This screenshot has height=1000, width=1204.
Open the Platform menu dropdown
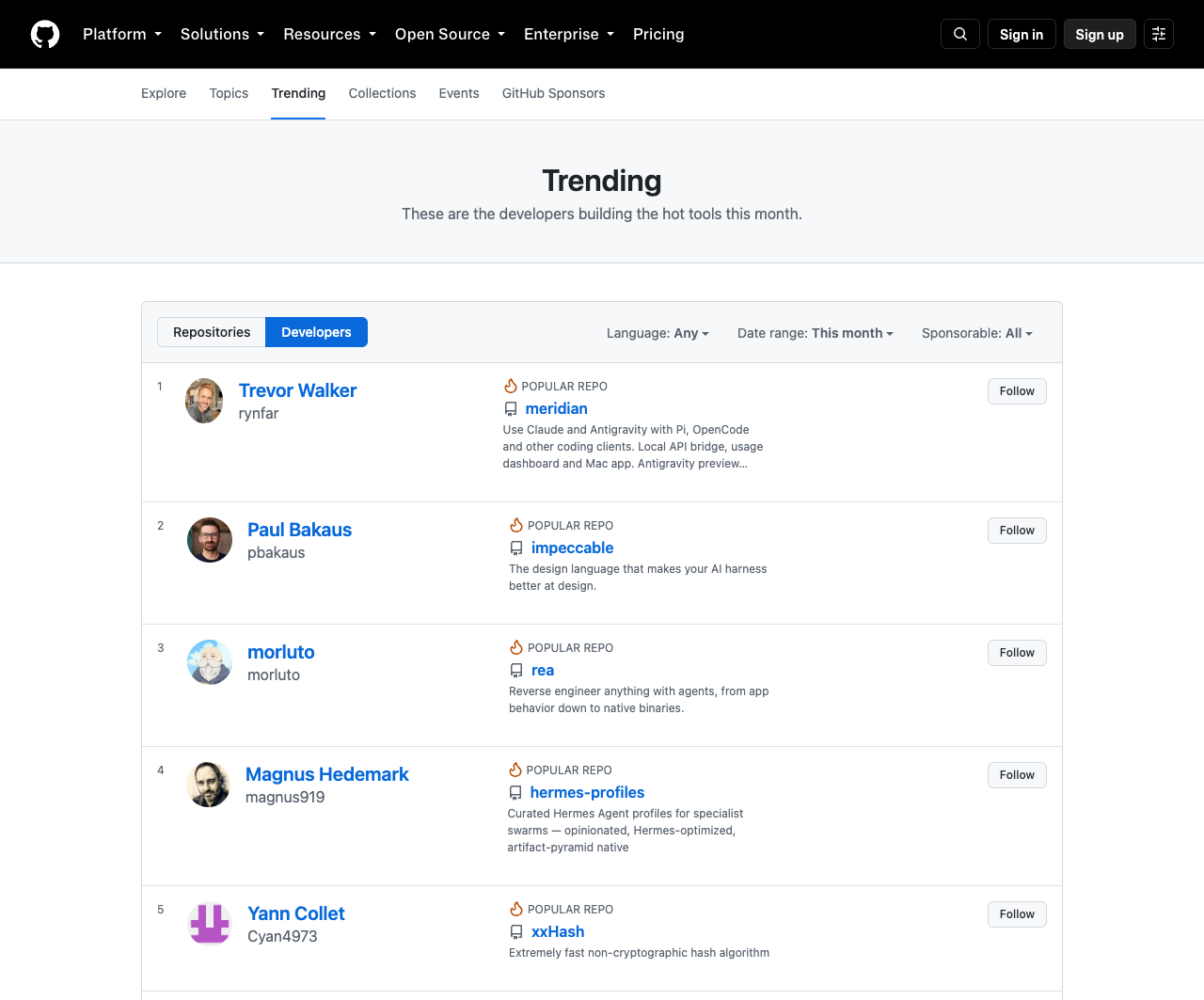click(122, 34)
